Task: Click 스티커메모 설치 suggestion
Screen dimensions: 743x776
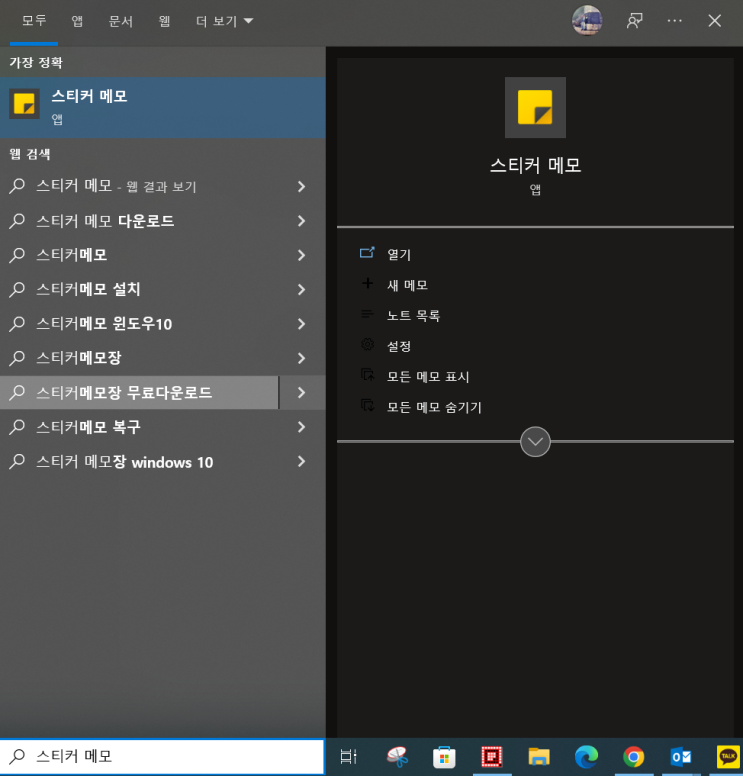Action: [140, 289]
